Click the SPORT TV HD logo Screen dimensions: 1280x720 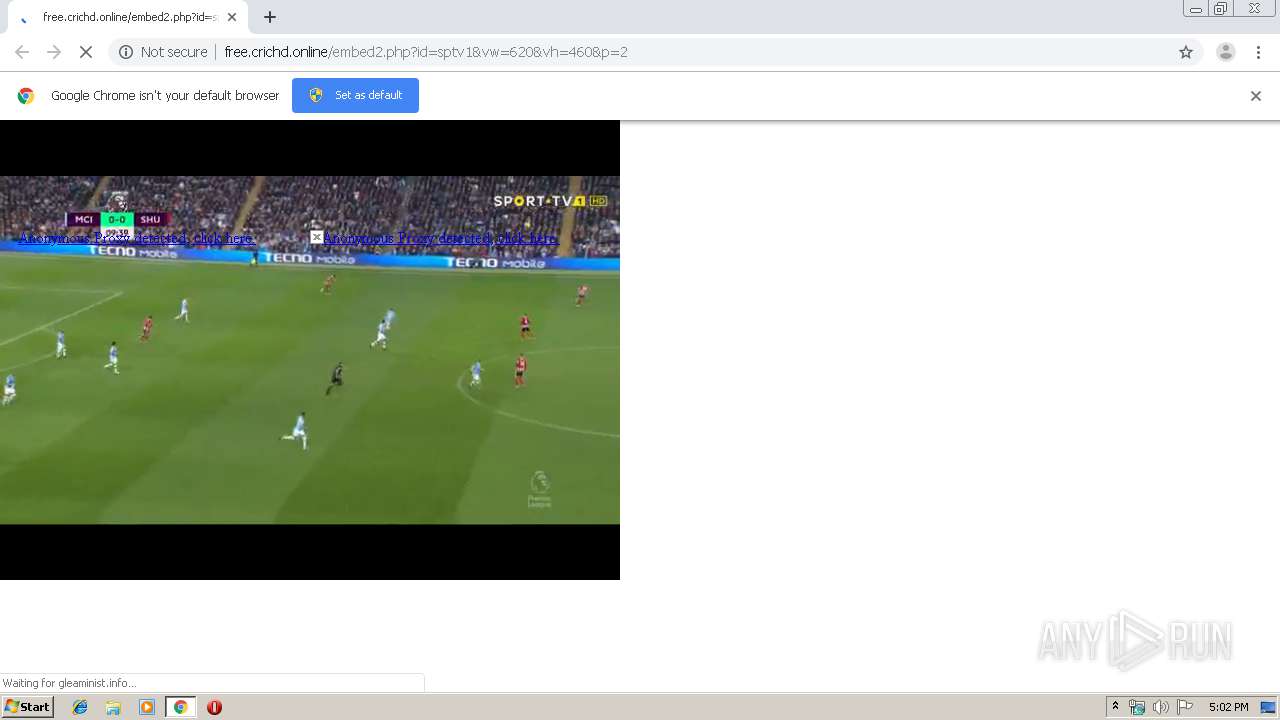(550, 201)
